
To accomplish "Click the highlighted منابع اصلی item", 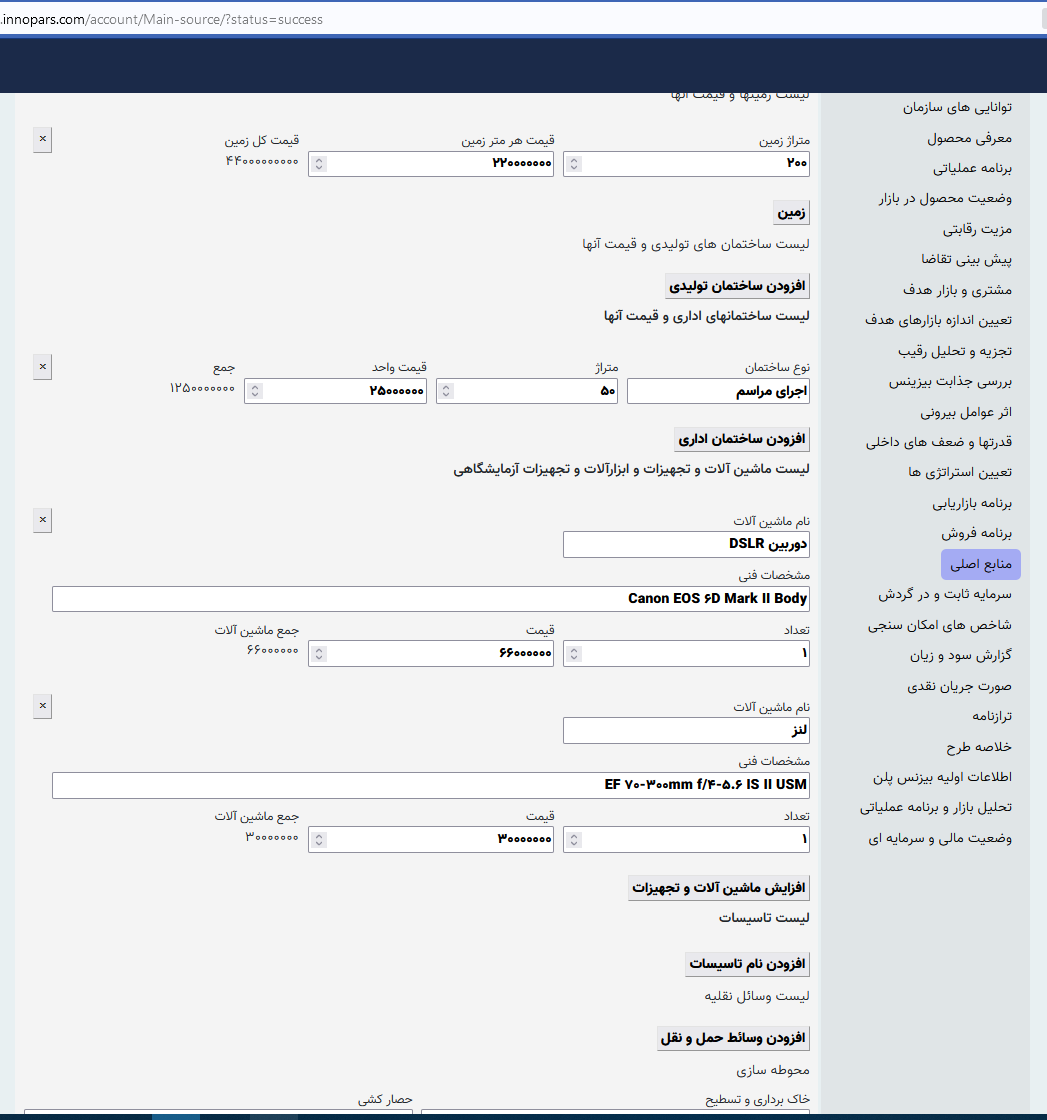I will [981, 564].
